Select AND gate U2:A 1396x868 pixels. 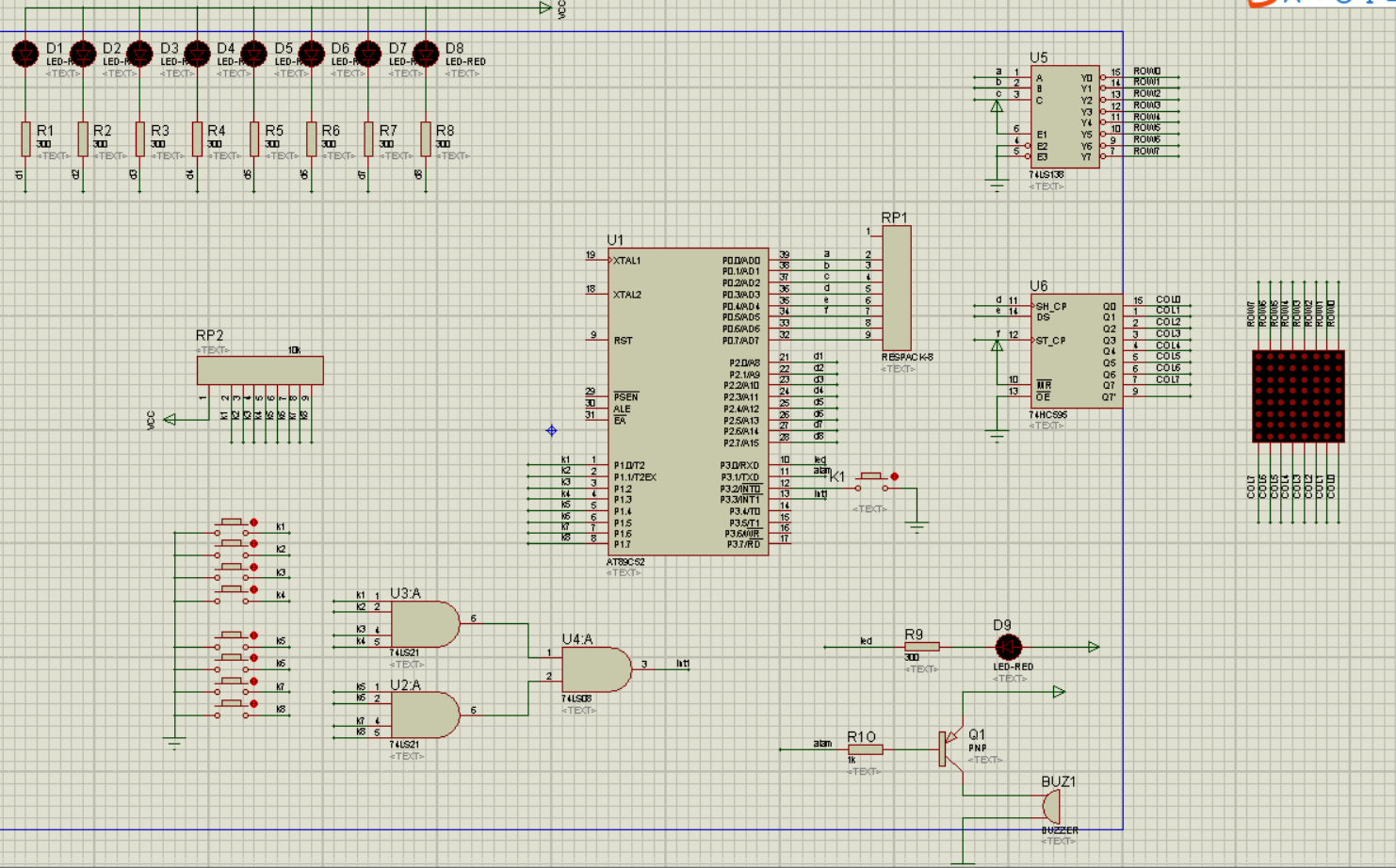425,715
